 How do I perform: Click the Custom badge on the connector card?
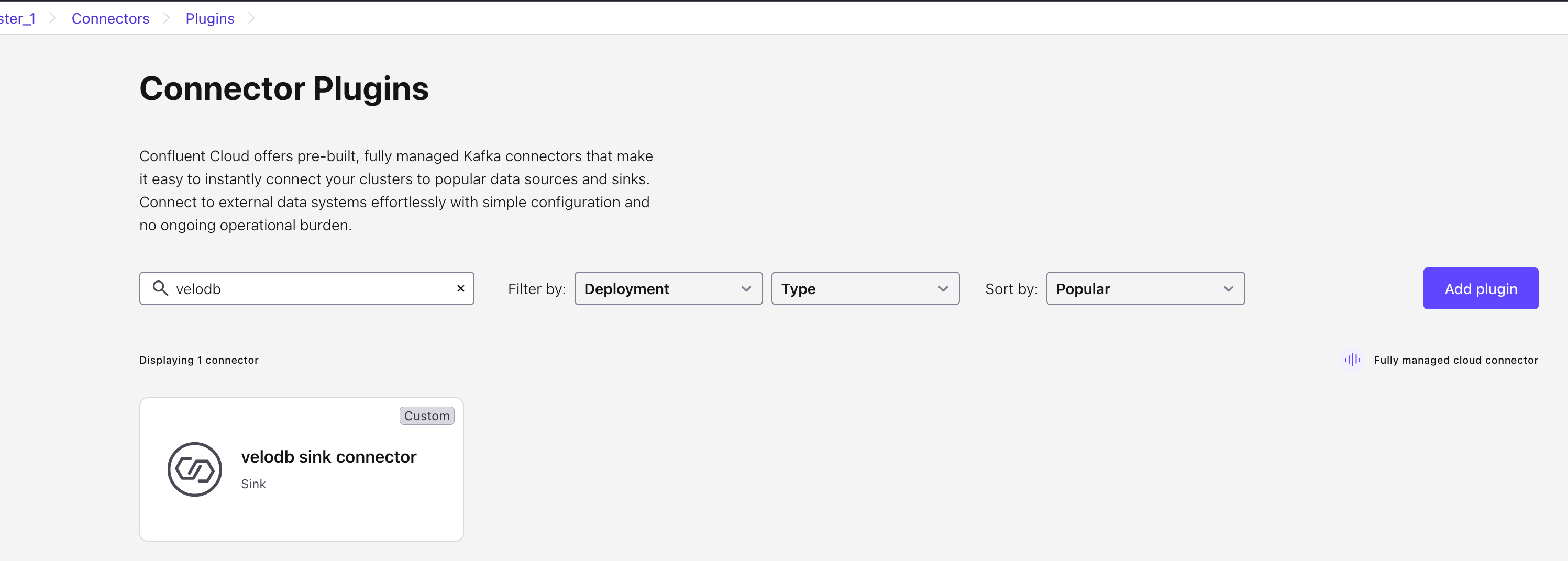(x=427, y=416)
